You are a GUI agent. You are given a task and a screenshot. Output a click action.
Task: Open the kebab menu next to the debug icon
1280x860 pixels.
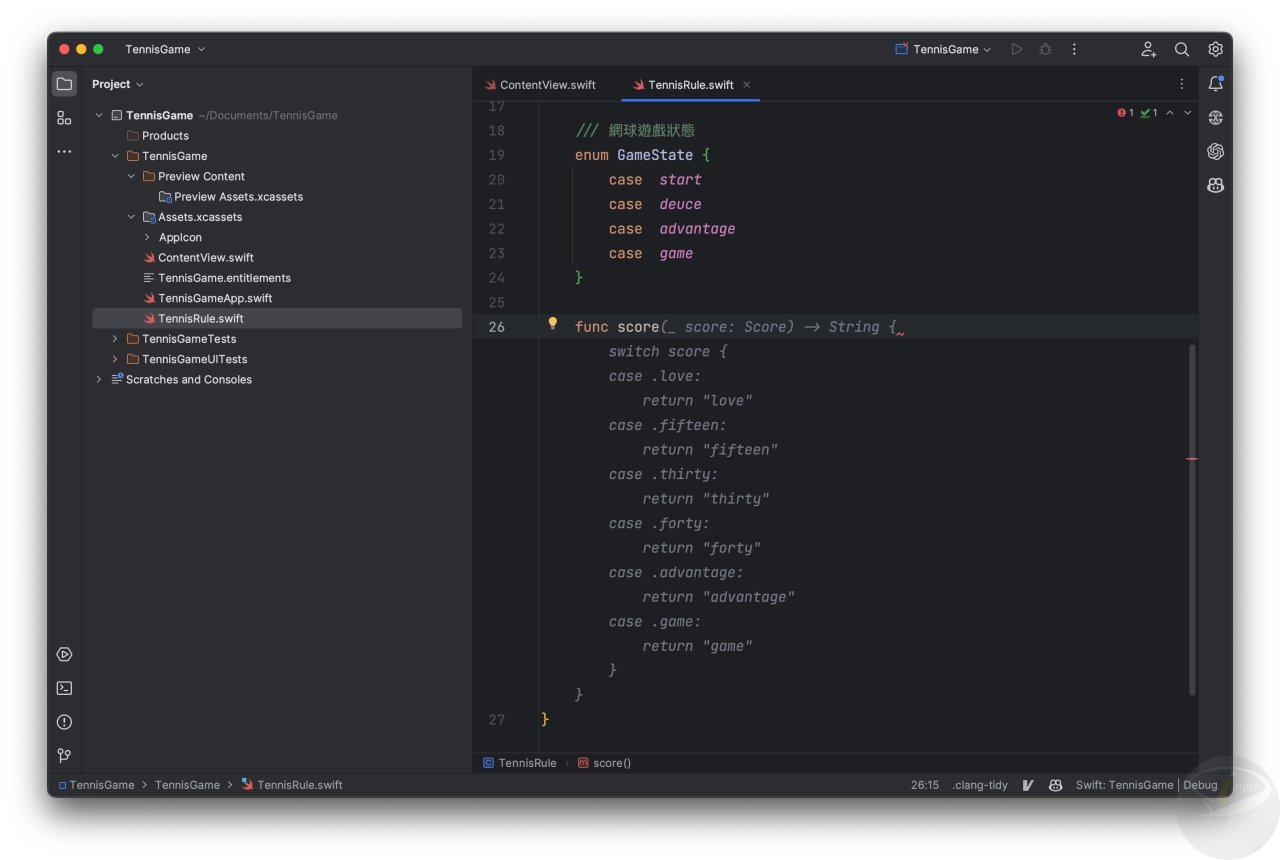[x=1074, y=49]
